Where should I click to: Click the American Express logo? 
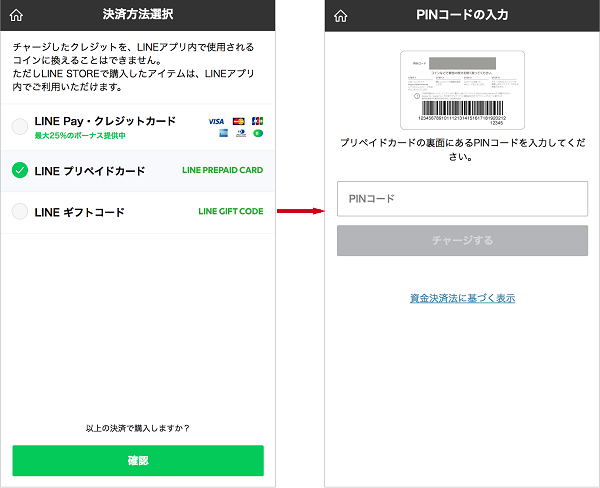[x=223, y=133]
